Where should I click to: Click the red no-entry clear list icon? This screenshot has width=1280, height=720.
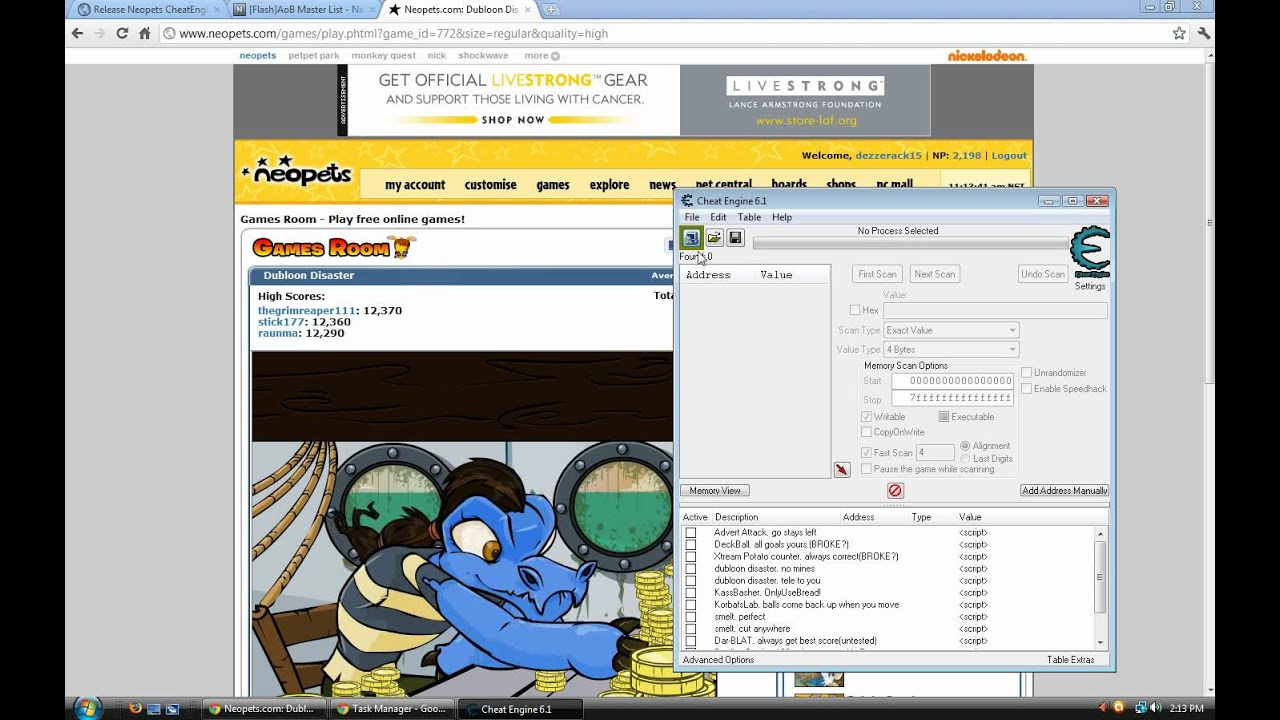click(x=895, y=490)
